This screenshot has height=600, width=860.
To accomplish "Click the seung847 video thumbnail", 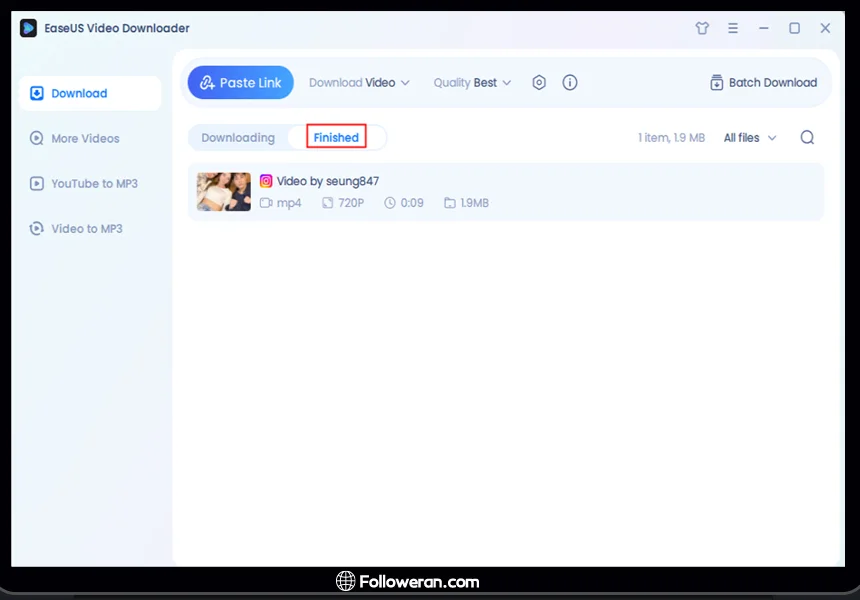I will [x=224, y=192].
